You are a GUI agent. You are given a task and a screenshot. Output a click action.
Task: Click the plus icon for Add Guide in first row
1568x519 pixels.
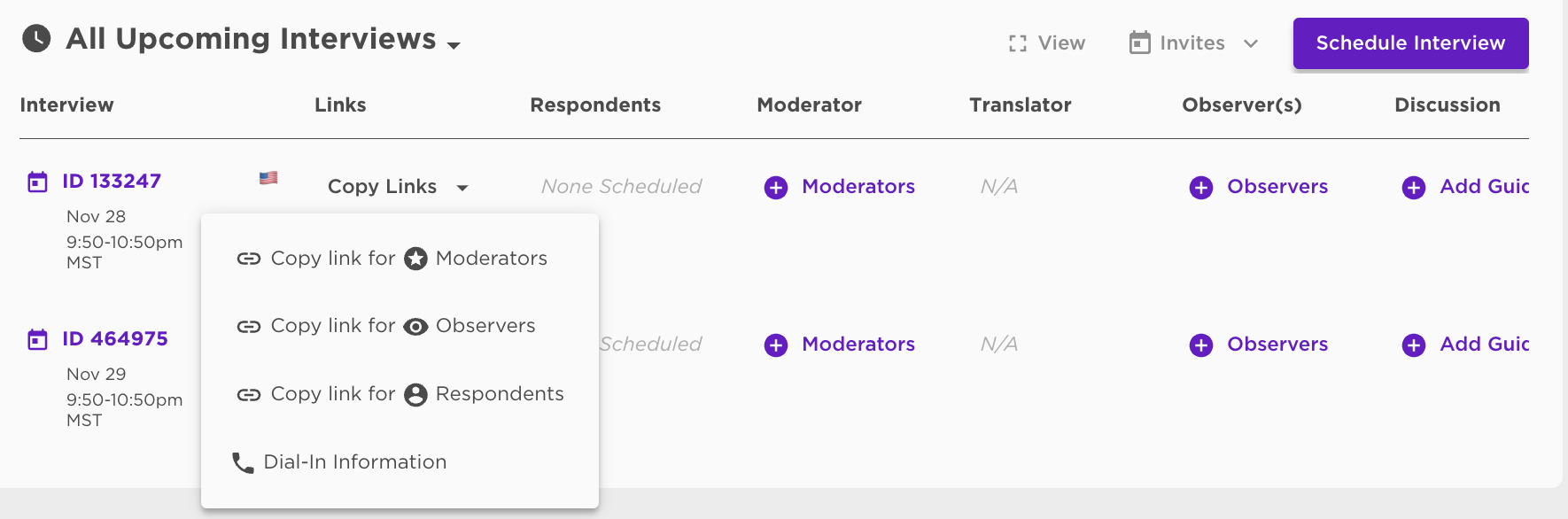pos(1414,188)
